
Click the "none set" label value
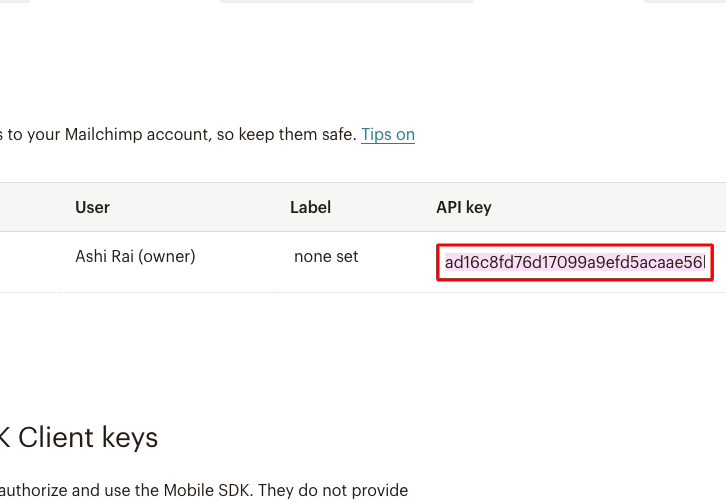(x=326, y=256)
